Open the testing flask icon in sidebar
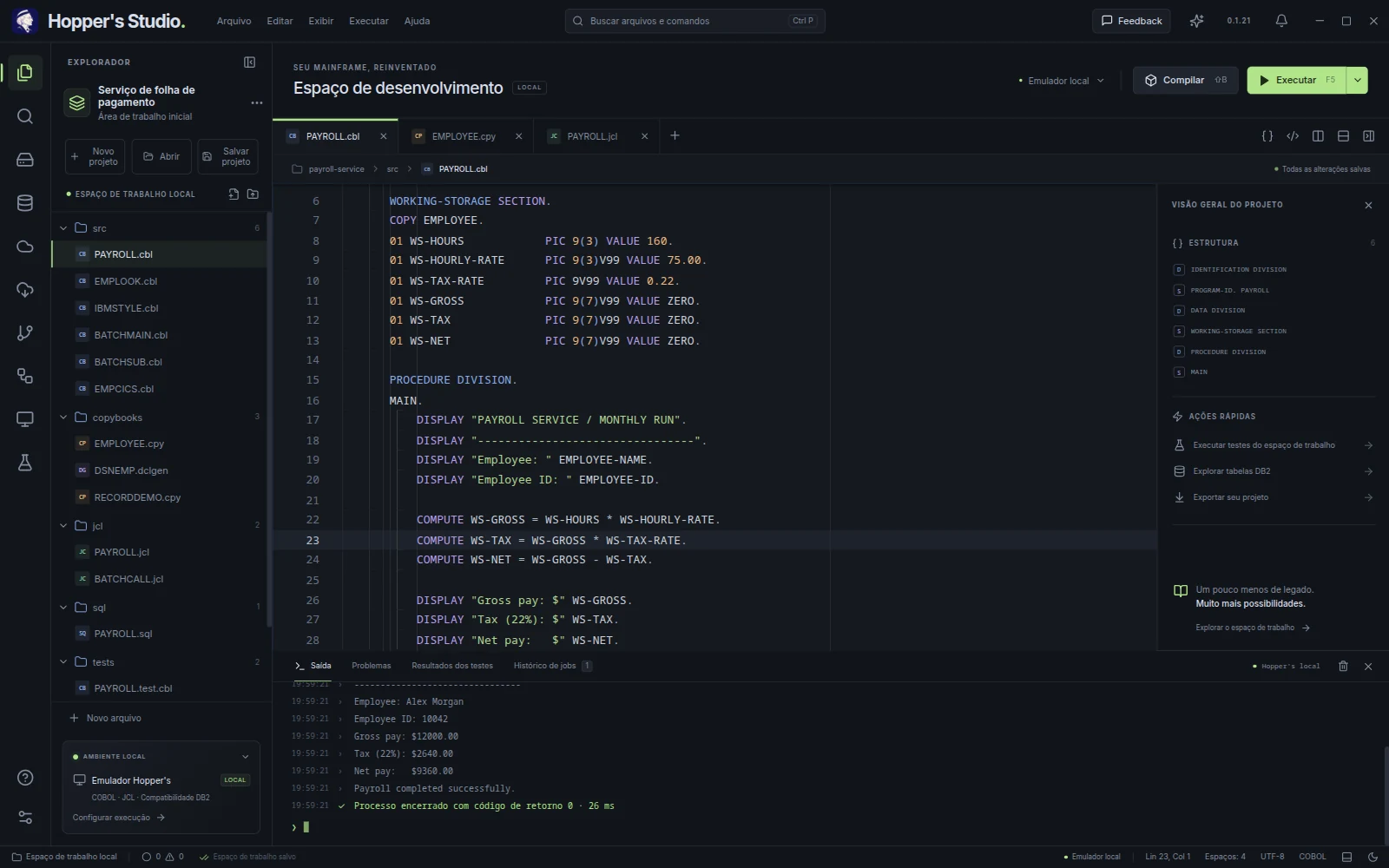Screen dimensions: 1389x868 [x=25, y=464]
